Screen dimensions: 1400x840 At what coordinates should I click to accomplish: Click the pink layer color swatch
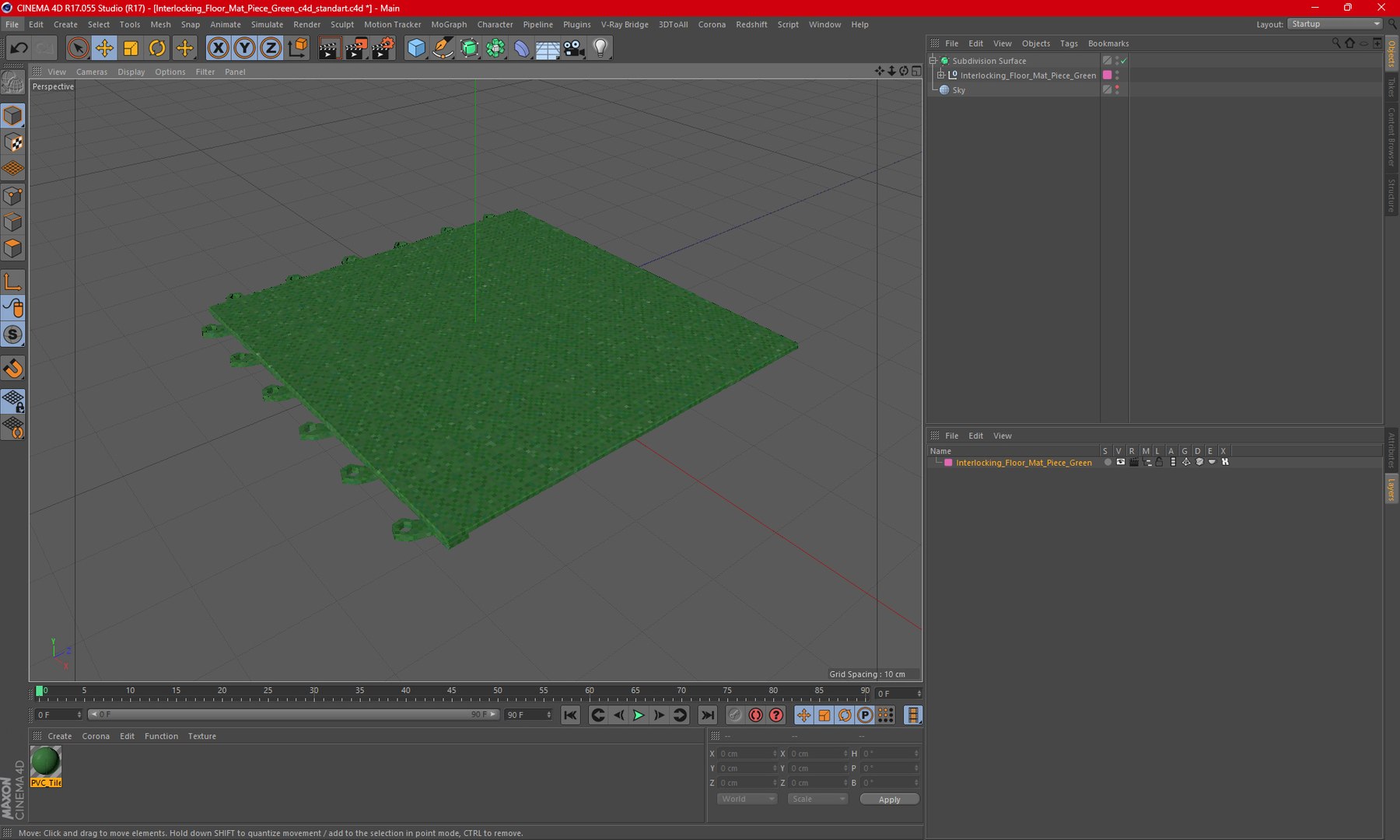pyautogui.click(x=948, y=463)
